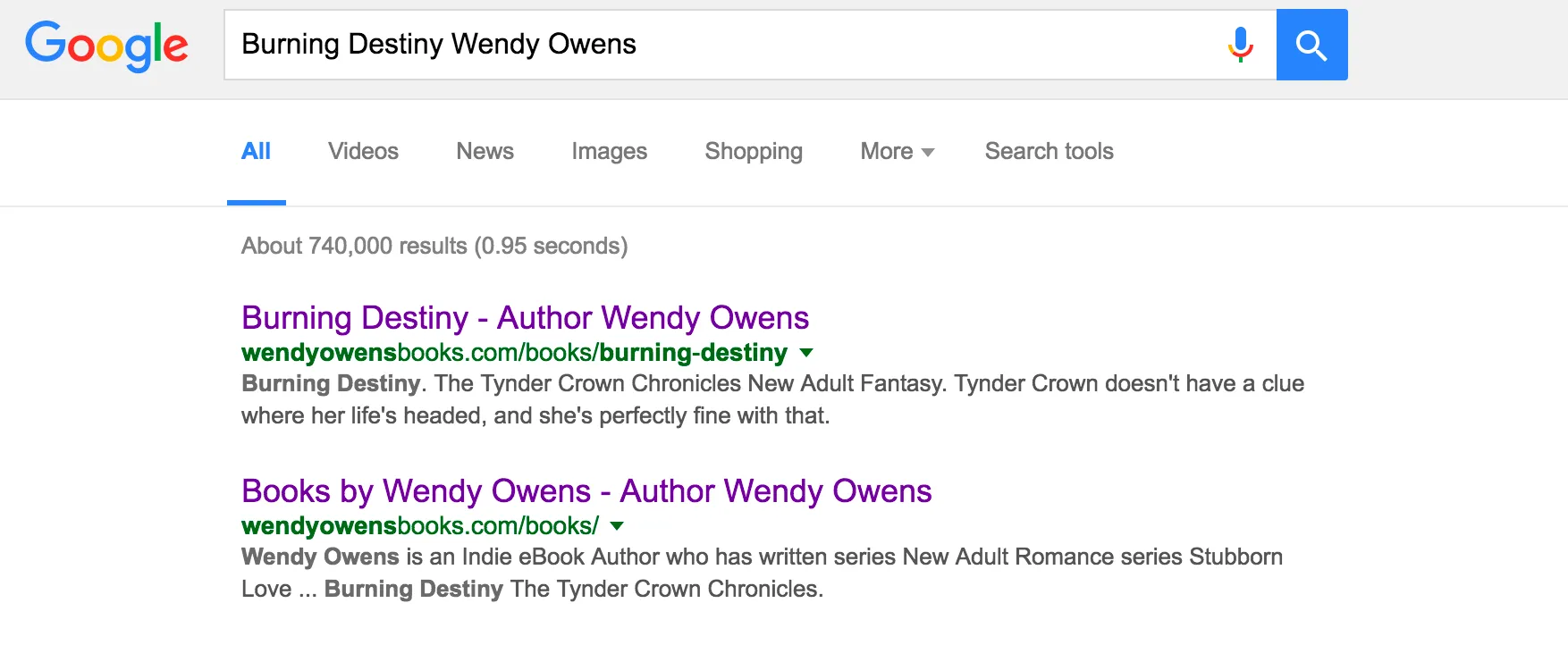This screenshot has width=1568, height=645.
Task: Click the results count text
Action: [x=434, y=246]
